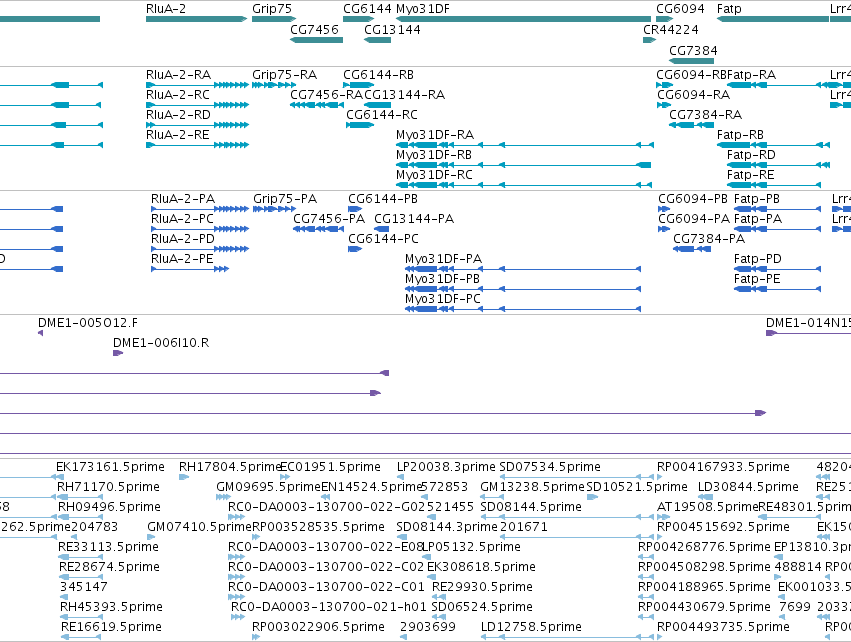Select the DME1-005O12.F feature
The height and width of the screenshot is (642, 851).
[x=41, y=333]
